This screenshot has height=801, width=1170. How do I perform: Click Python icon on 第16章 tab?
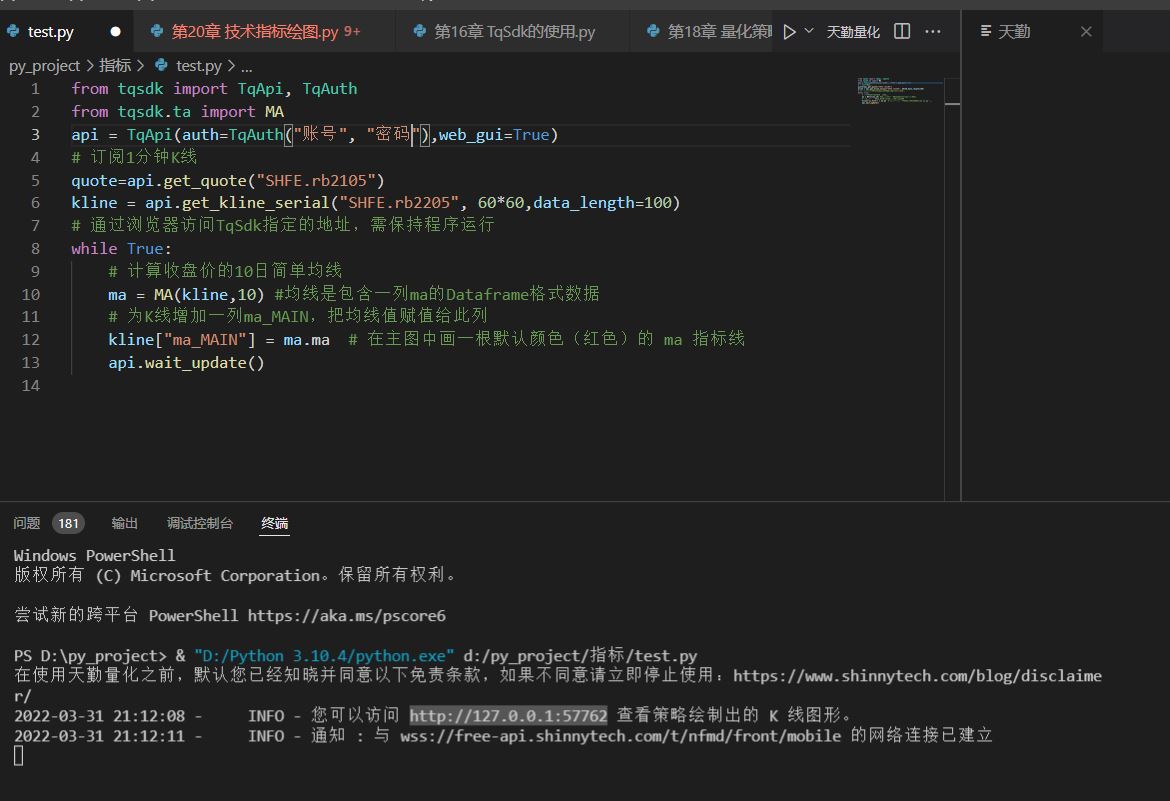click(x=419, y=31)
